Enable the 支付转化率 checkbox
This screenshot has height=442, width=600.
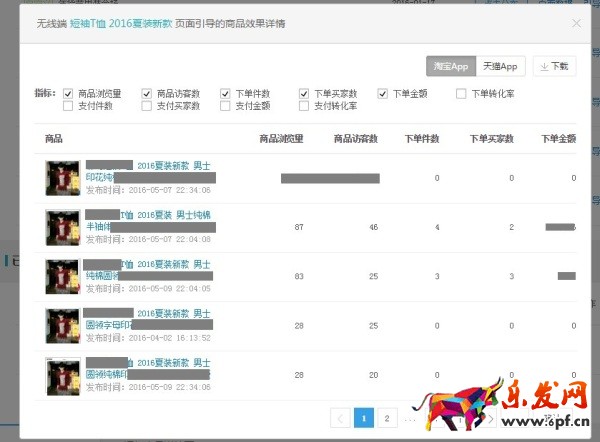pyautogui.click(x=304, y=106)
